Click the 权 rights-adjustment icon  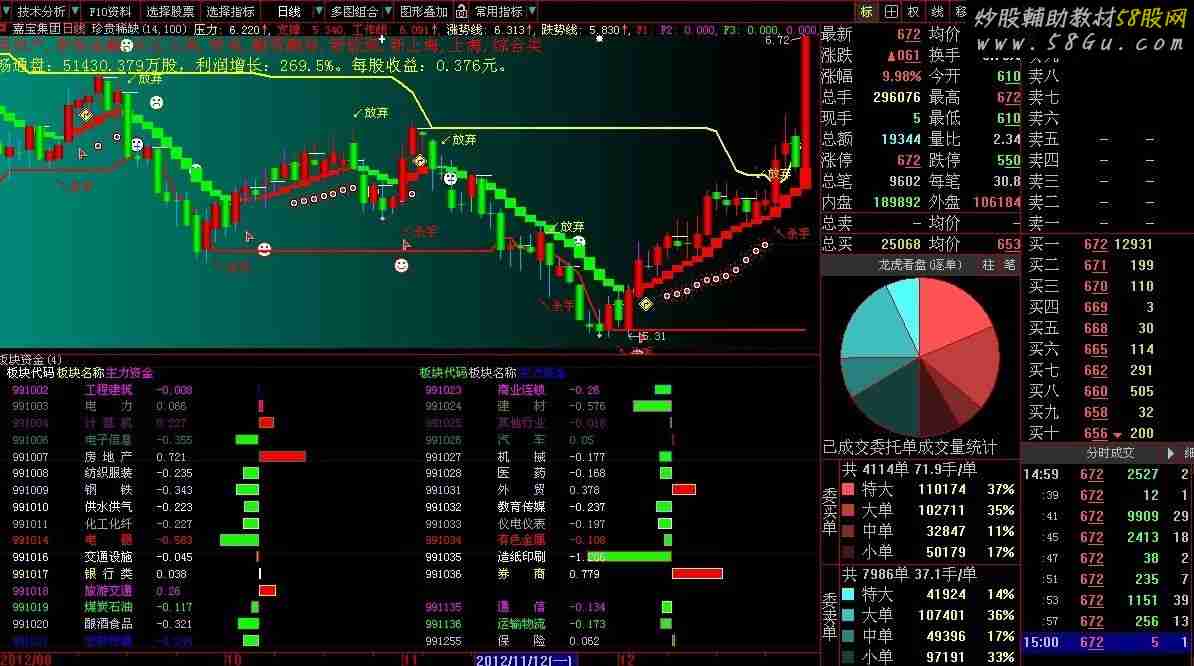[914, 11]
